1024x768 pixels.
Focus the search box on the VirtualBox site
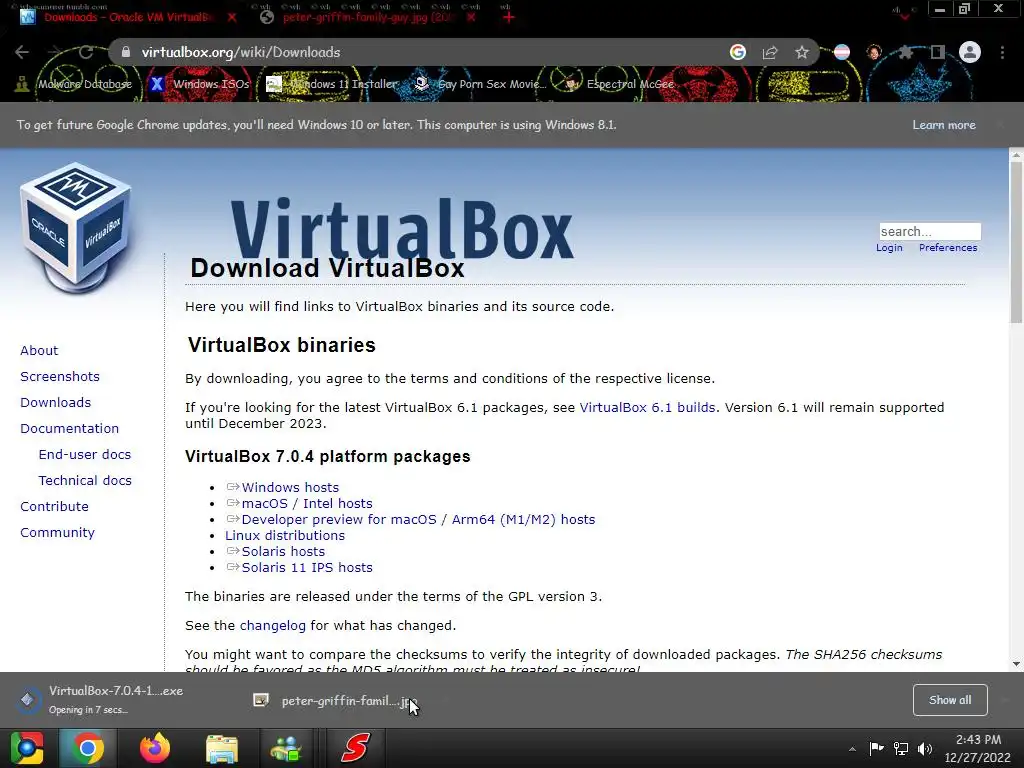(930, 231)
